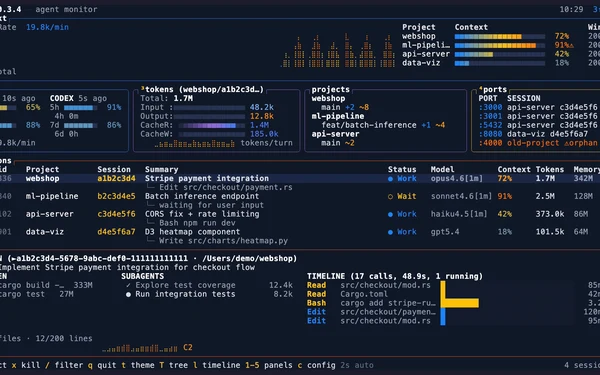Click the Work status dot in data-viz row
Image resolution: width=600 pixels, height=375 pixels.
click(390, 232)
